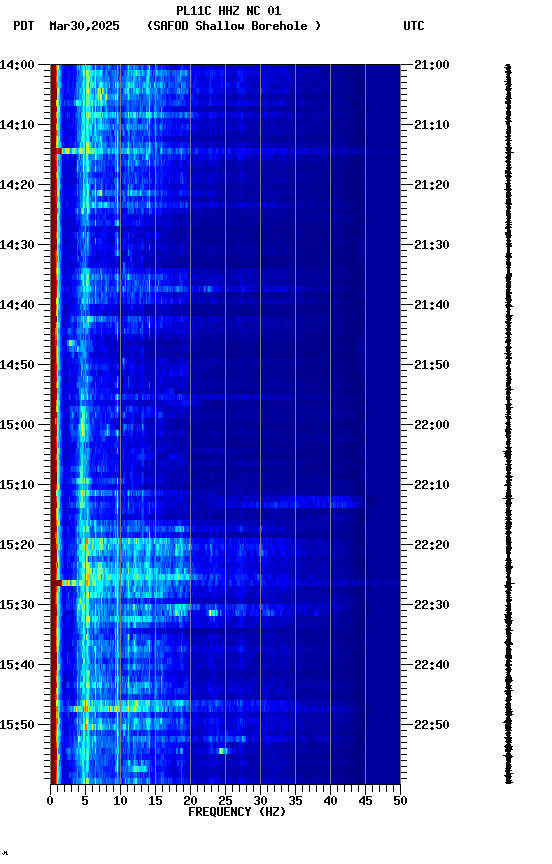Click the 45 Hz frequency axis label
This screenshot has width=552, height=864.
(365, 801)
